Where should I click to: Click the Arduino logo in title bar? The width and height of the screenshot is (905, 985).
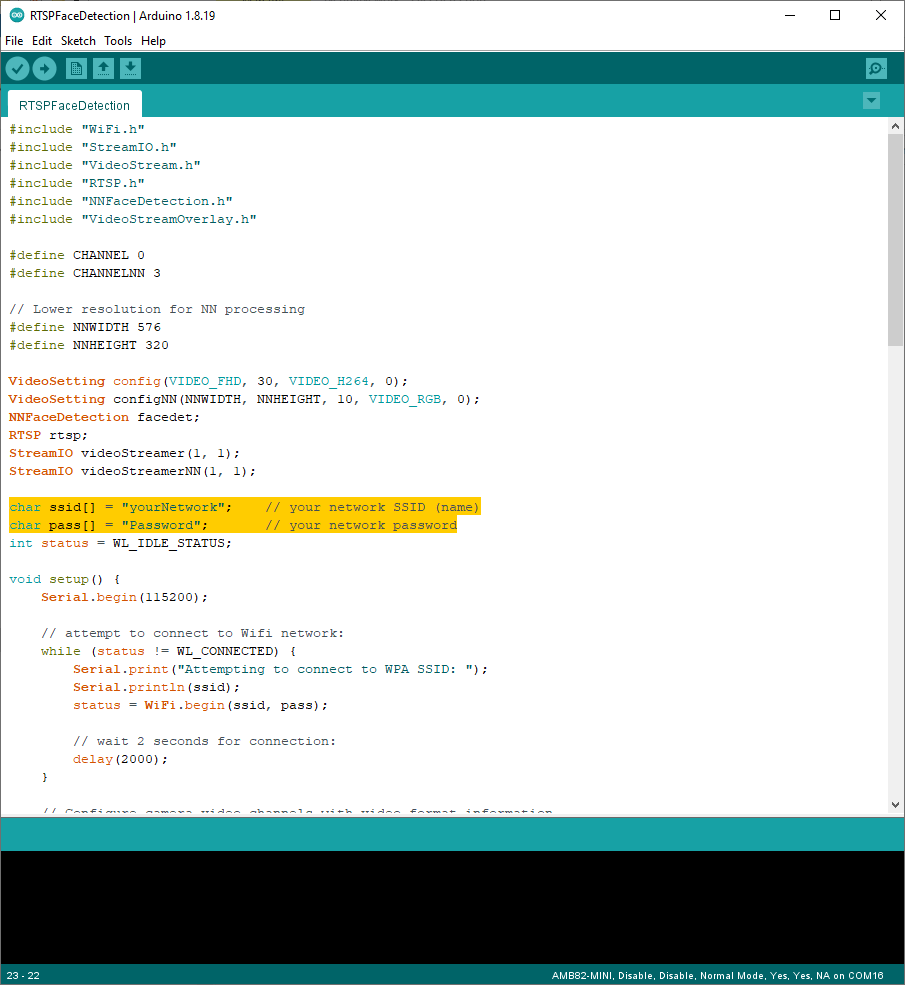tap(17, 15)
